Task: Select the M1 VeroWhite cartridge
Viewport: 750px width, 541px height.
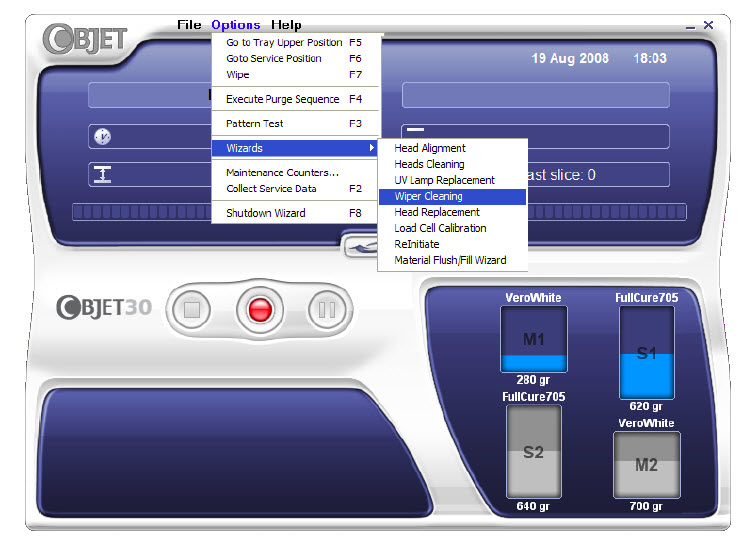Action: coord(534,339)
